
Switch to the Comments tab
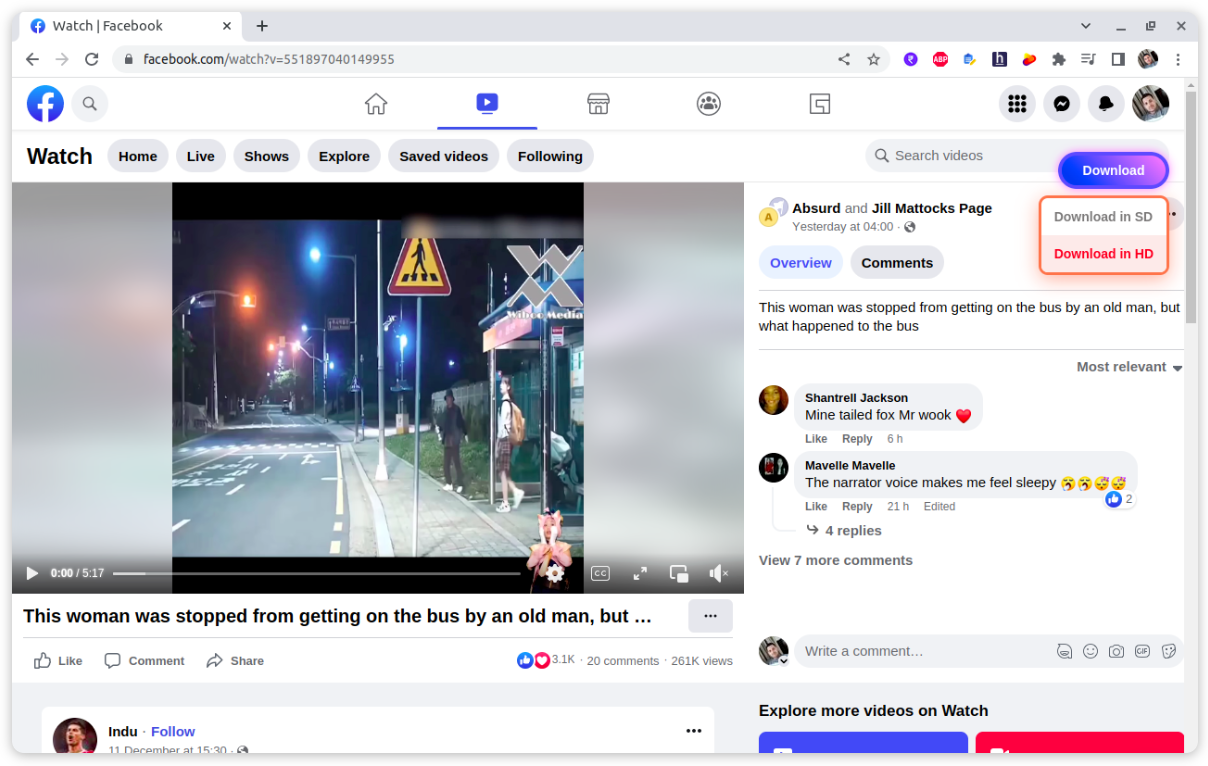[x=897, y=262]
